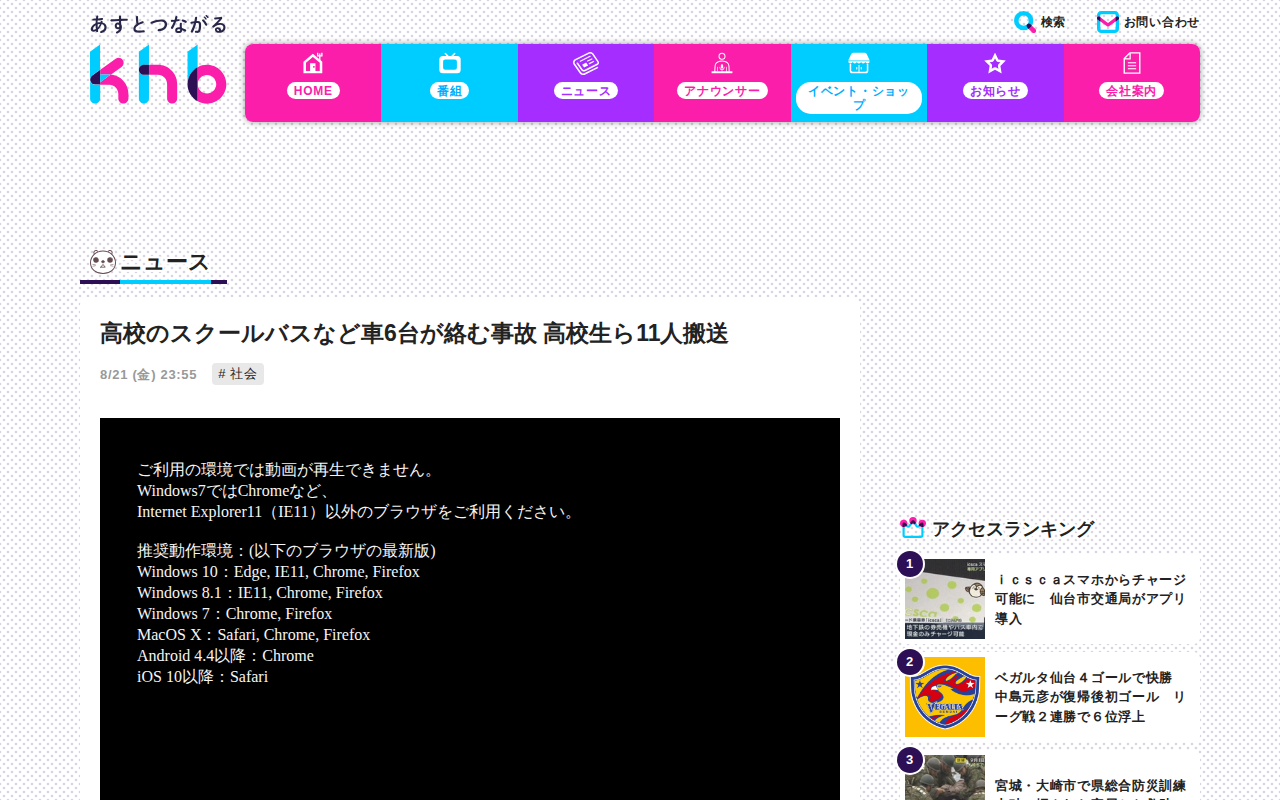Open the ベガルタ仙台4ゴール article headline
Viewport: 1280px width, 800px height.
coord(1091,697)
